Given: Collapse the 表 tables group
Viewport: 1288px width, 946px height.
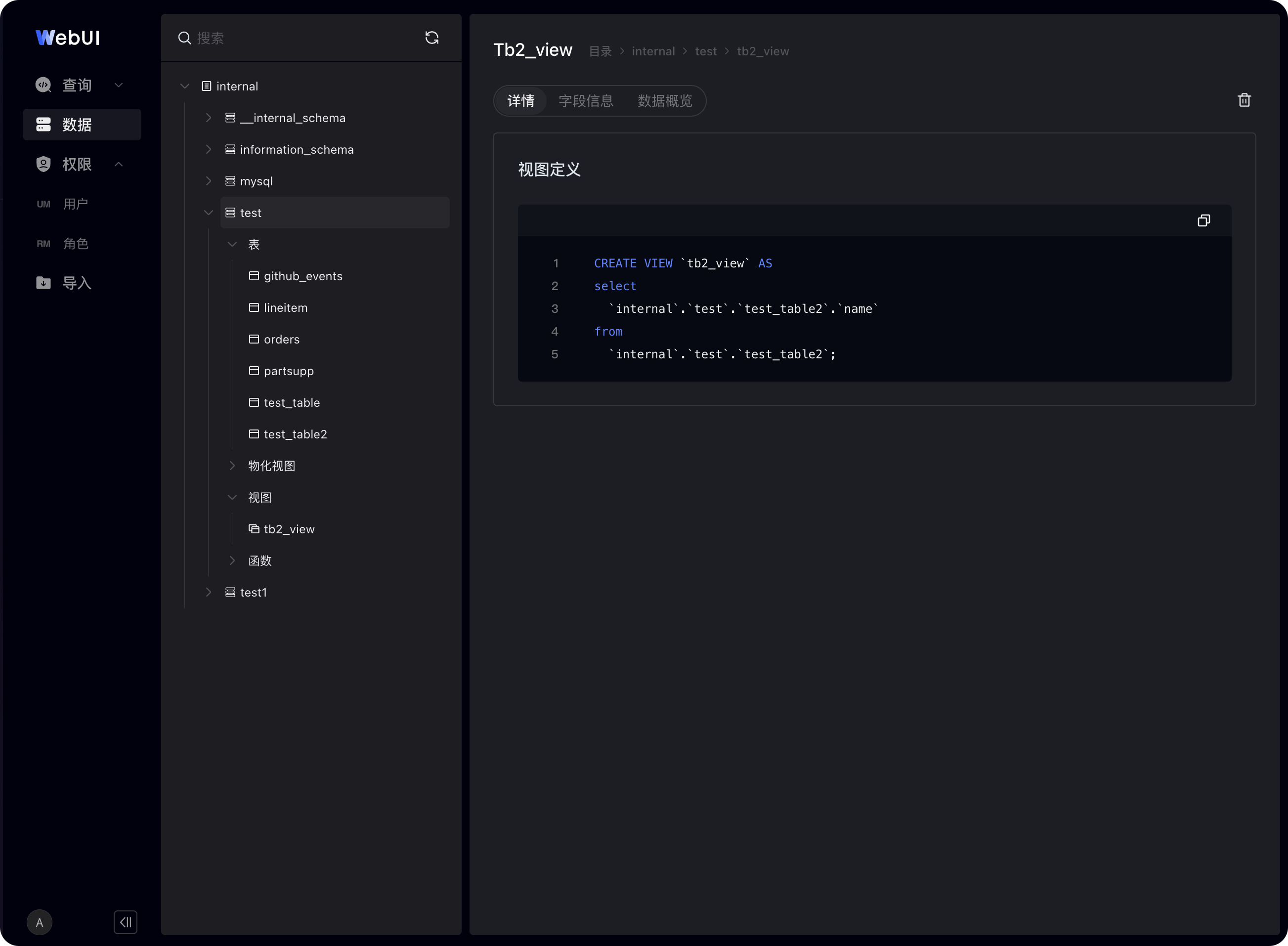Looking at the screenshot, I should pyautogui.click(x=232, y=244).
